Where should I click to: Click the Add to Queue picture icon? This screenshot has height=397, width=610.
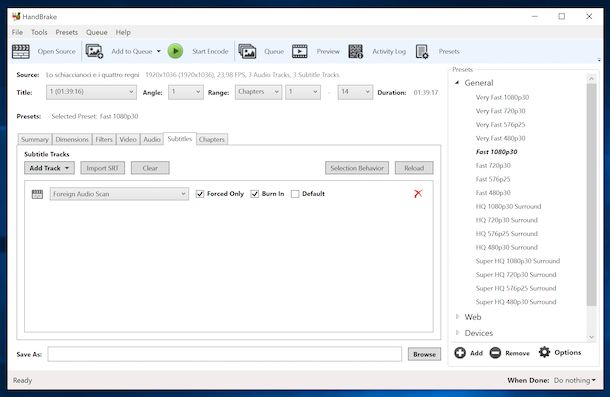point(94,51)
